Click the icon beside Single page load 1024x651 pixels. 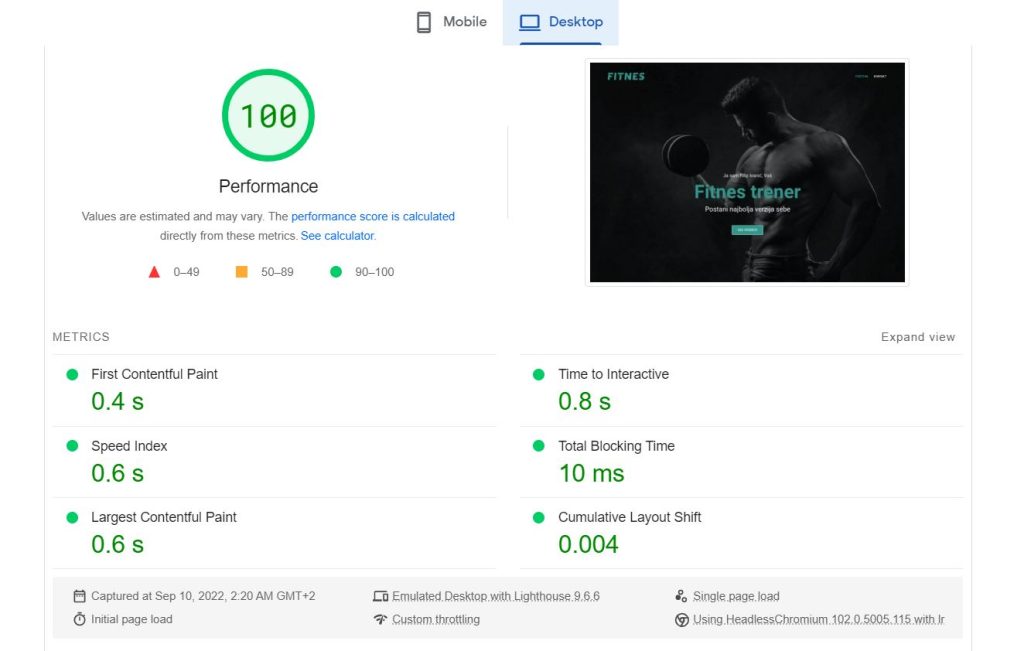(682, 595)
